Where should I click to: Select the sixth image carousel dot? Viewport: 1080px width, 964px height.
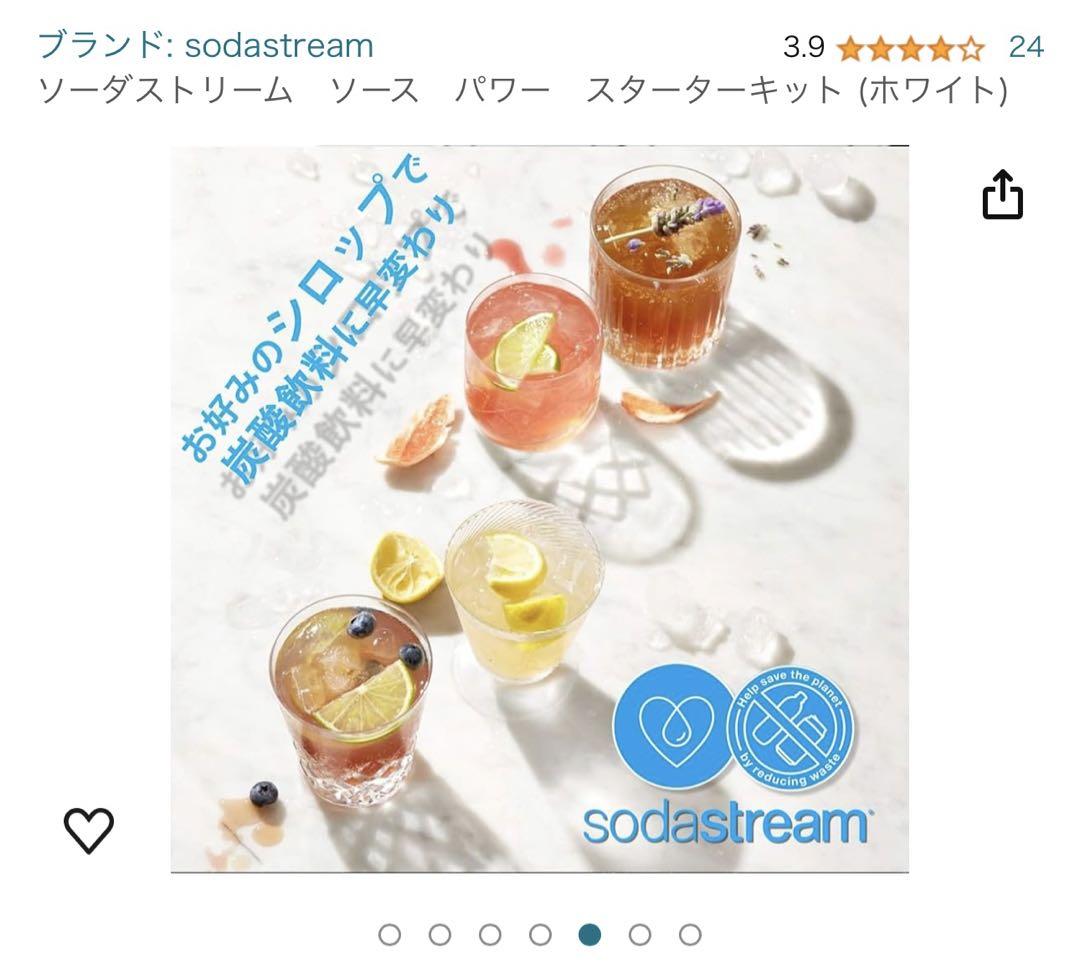641,935
